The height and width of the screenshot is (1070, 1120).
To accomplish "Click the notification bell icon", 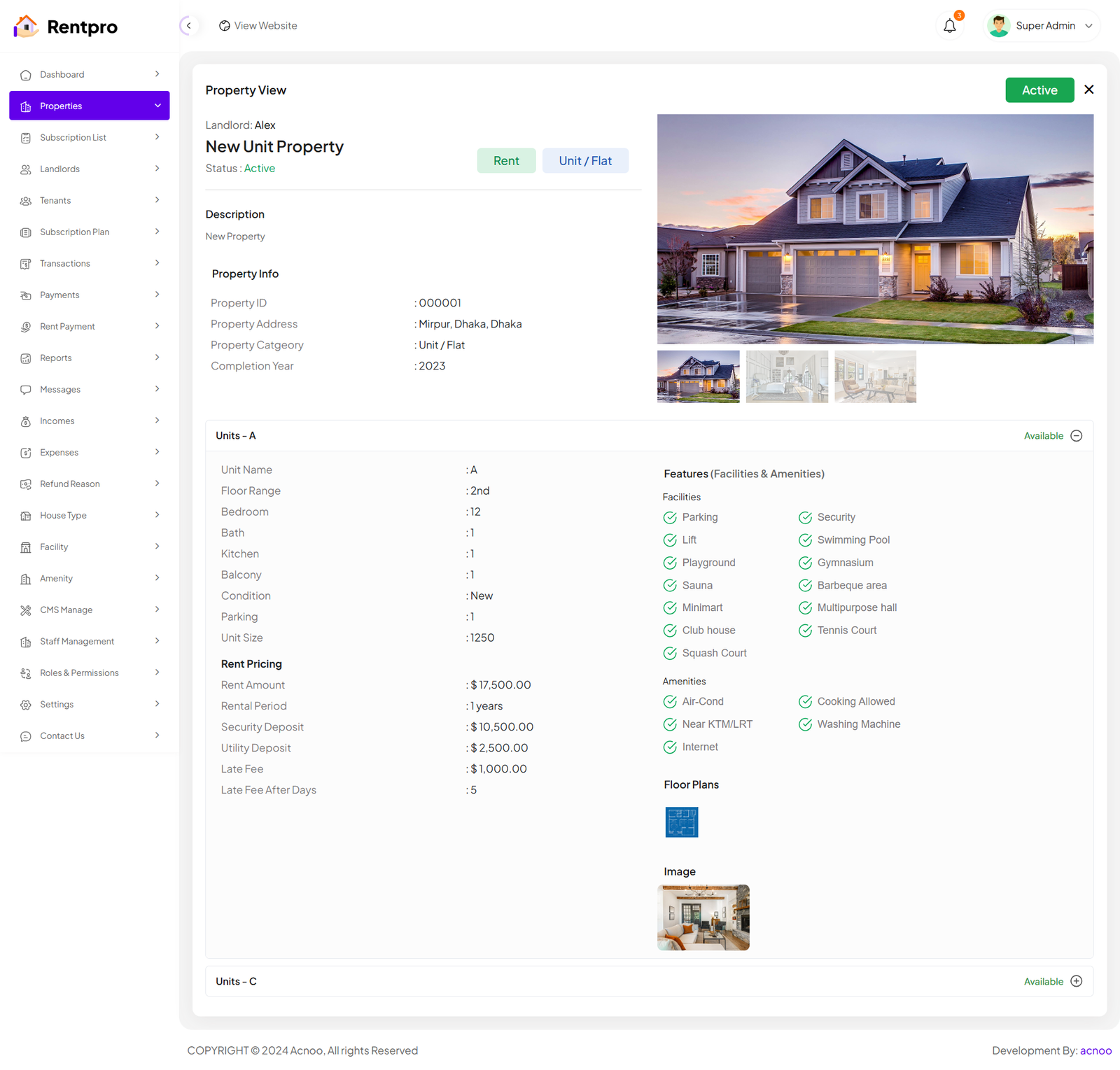I will click(x=949, y=26).
